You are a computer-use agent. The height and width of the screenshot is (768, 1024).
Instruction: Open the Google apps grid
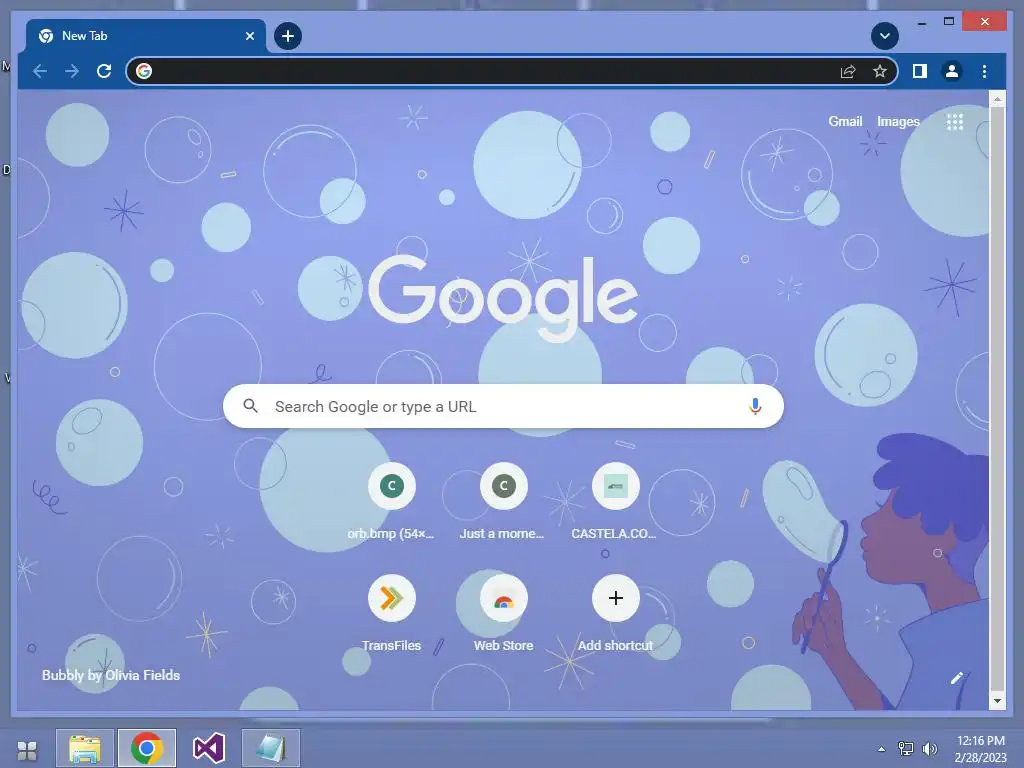click(x=955, y=121)
